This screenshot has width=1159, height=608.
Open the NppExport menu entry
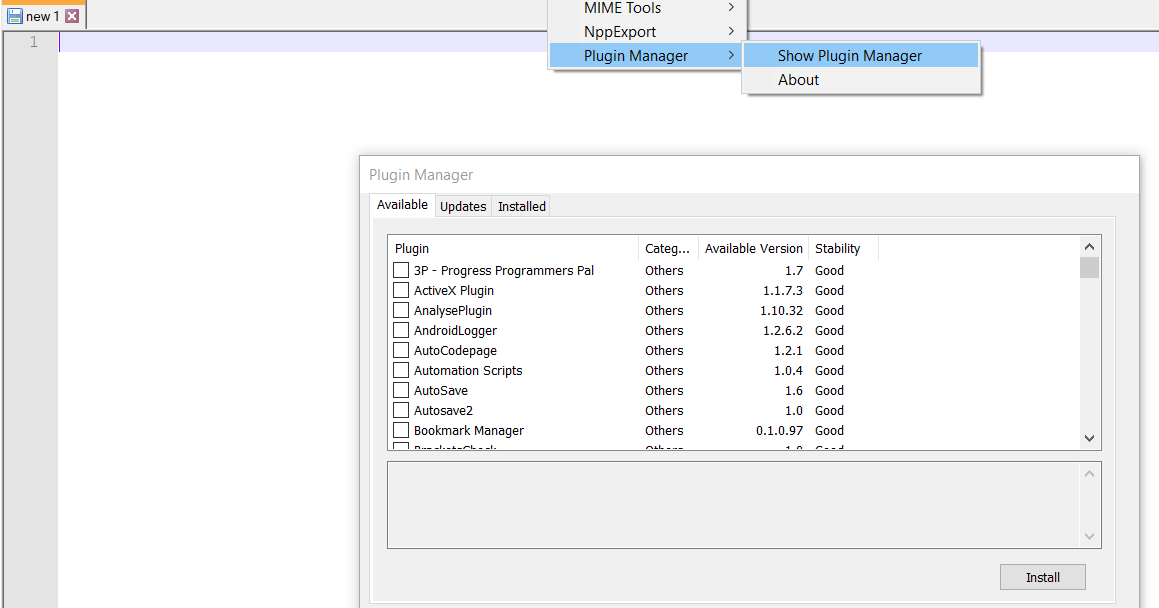tap(647, 32)
